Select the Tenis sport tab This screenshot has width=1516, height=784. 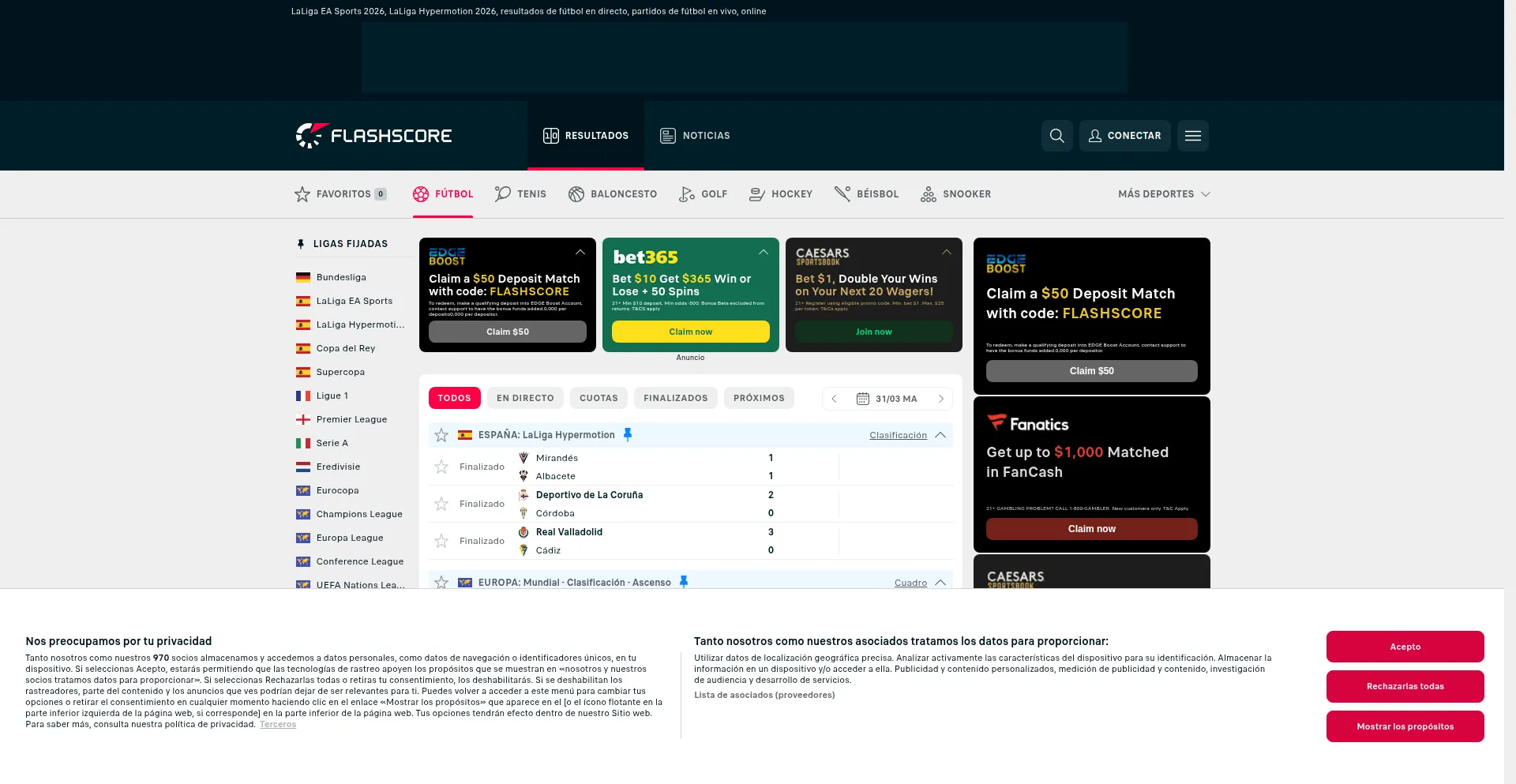pos(520,194)
